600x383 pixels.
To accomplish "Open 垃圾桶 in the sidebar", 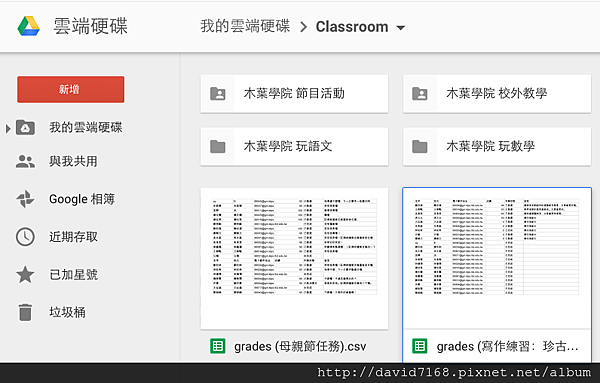I will pos(67,312).
